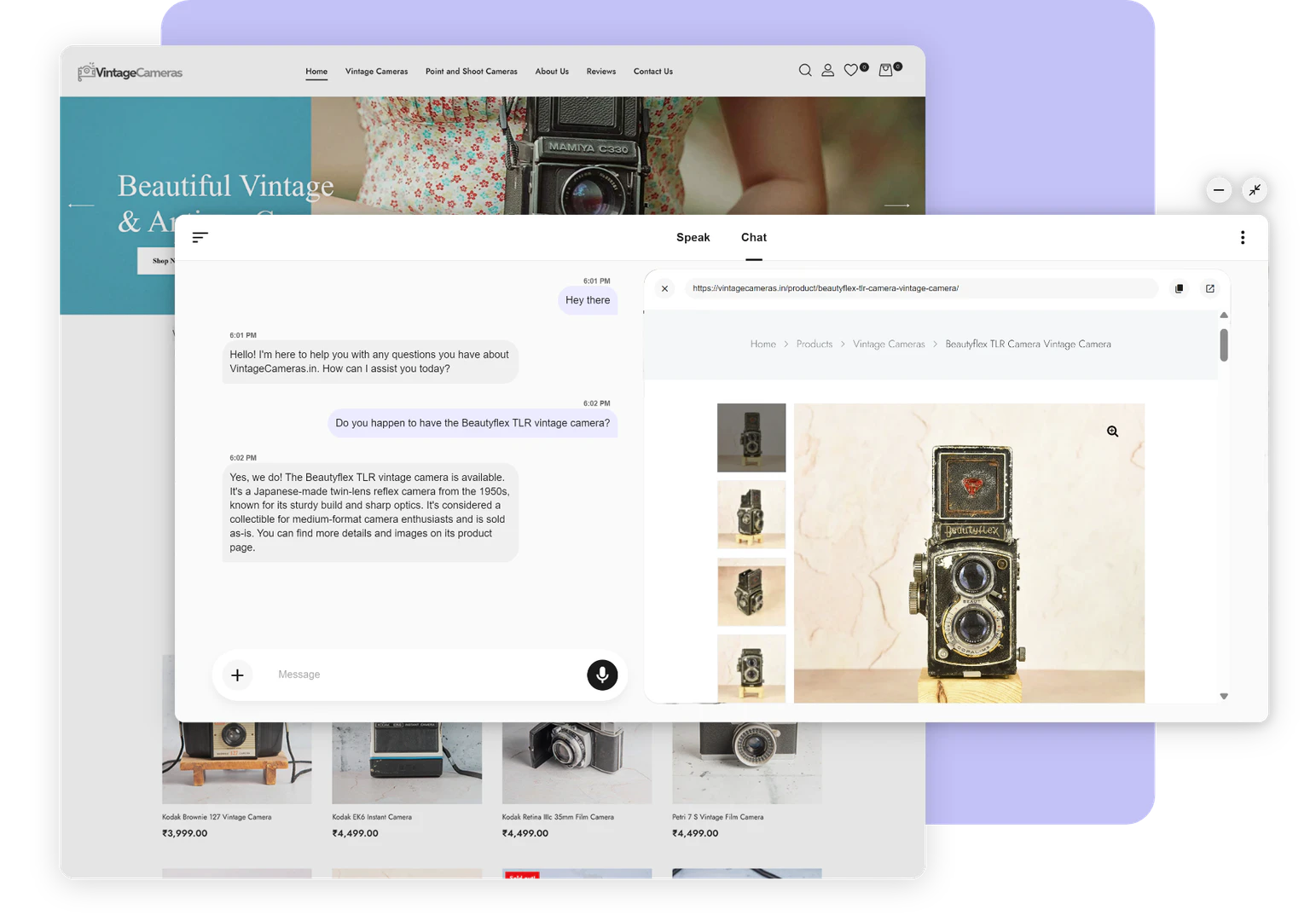Viewport: 1316px width, 921px height.
Task: Copy the product page URL
Action: pos(1179,289)
